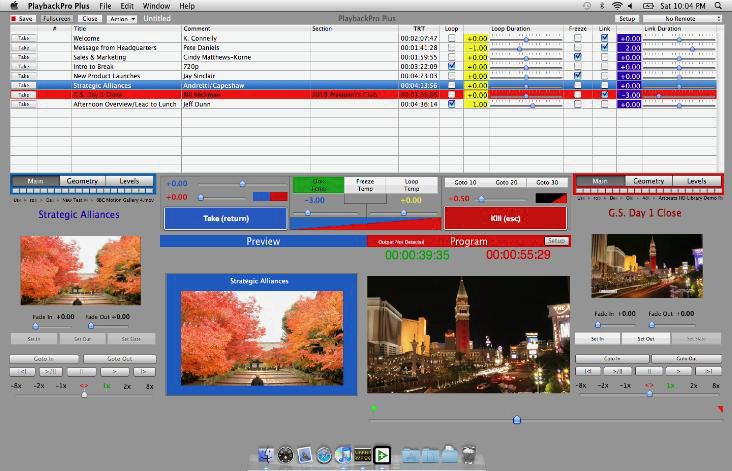Select the program Levels tab
The width and height of the screenshot is (732, 471).
coord(696,181)
